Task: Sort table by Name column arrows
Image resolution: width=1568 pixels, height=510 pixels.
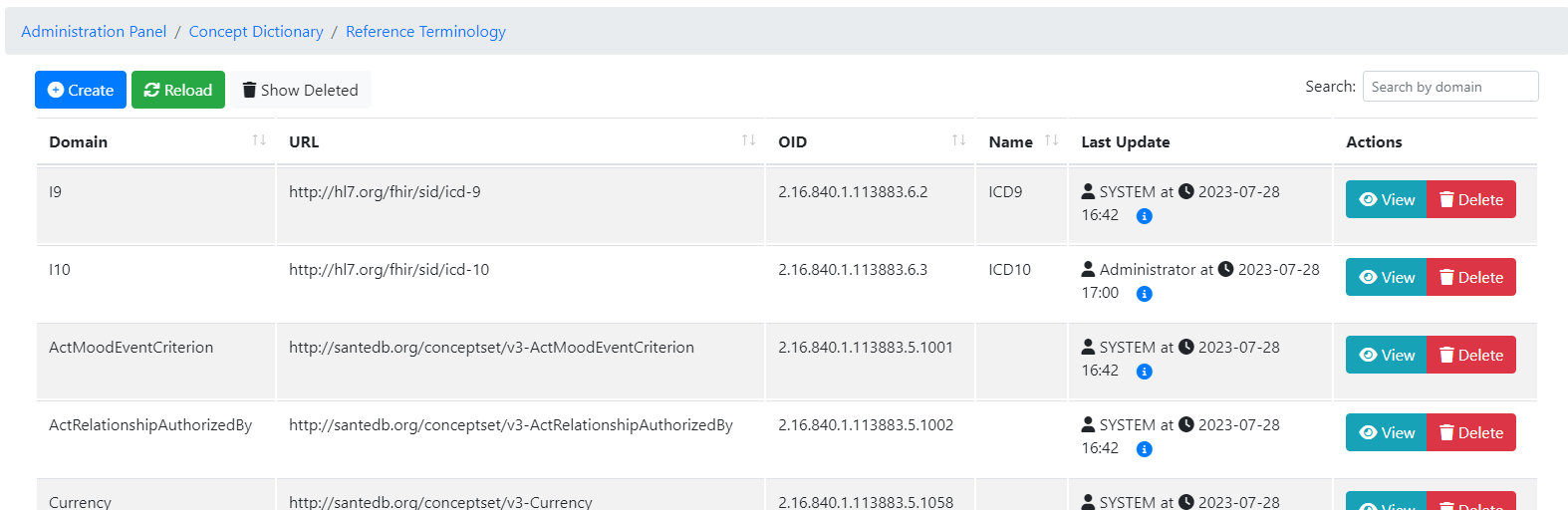Action: coord(1051,141)
